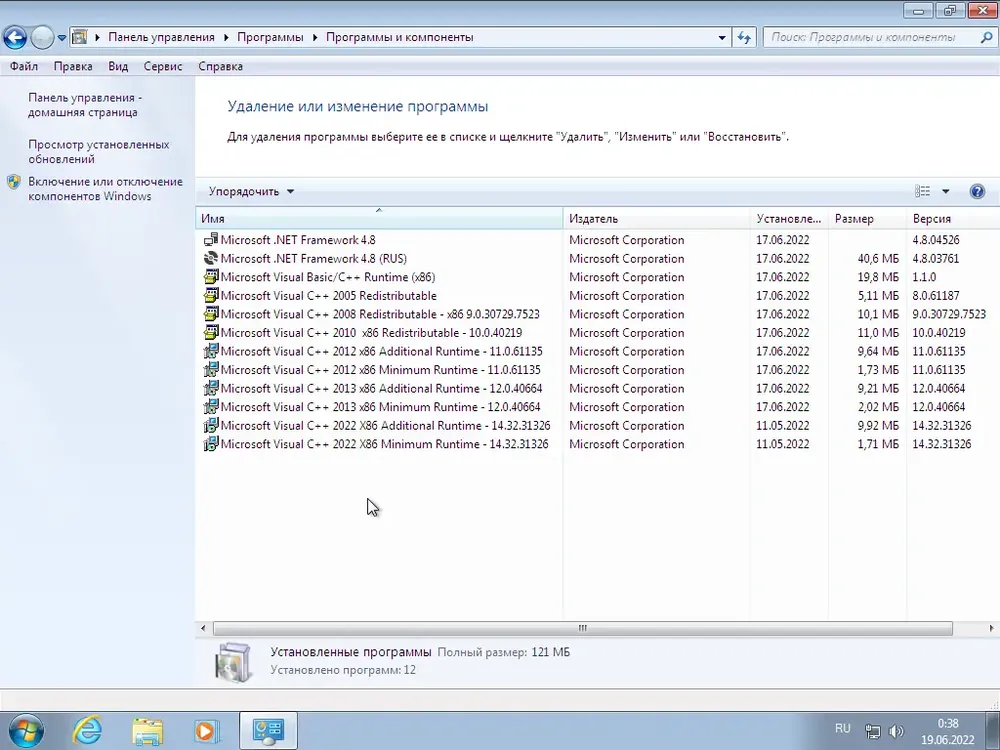Click scrollbar left arrow under list
Viewport: 1000px width, 750px height.
[203, 628]
